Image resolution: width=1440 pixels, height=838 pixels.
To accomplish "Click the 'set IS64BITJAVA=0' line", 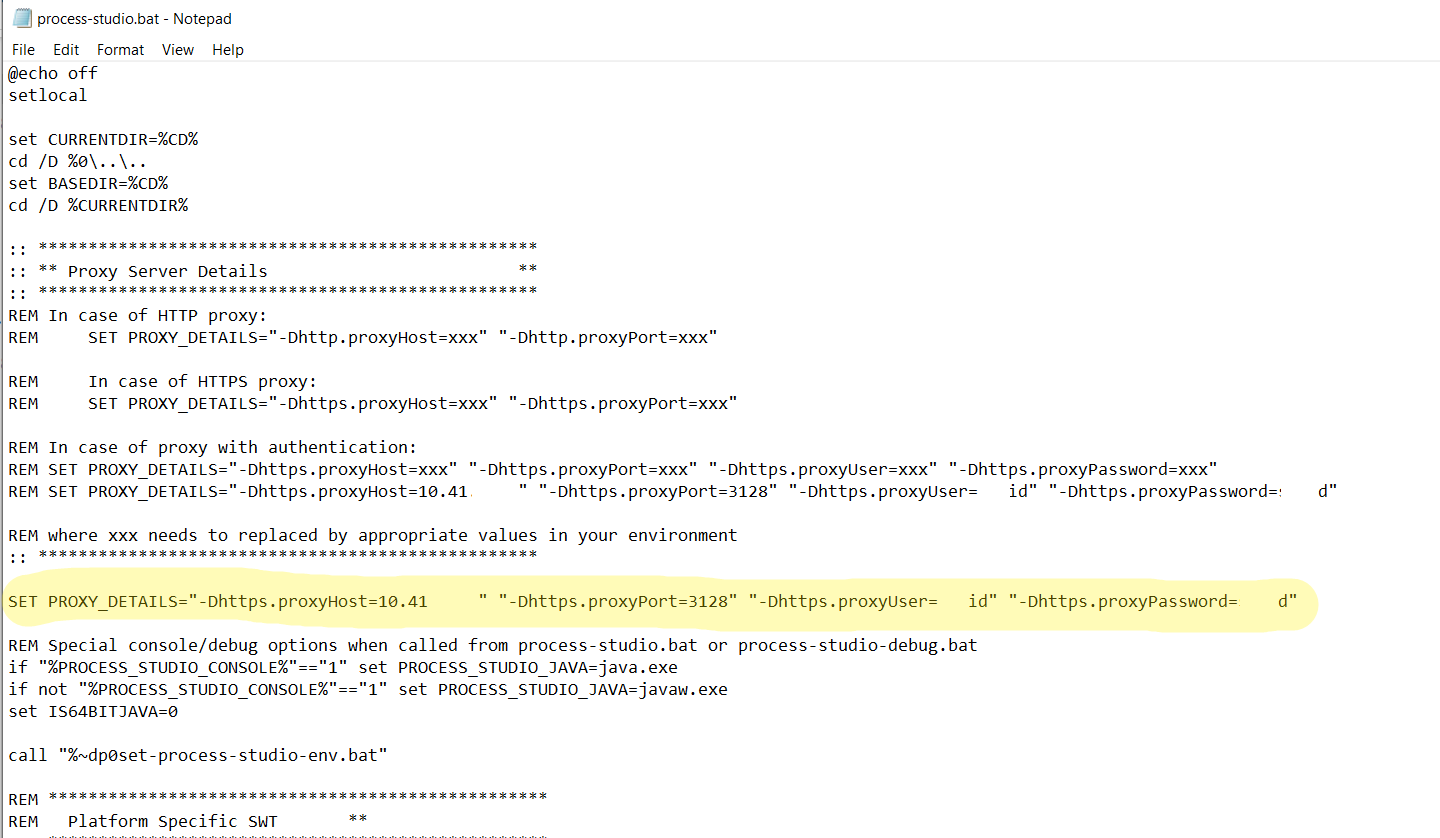I will point(93,711).
